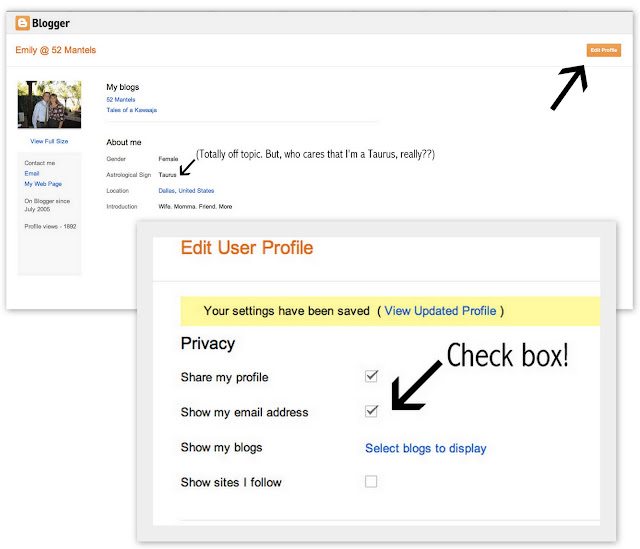640x549 pixels.
Task: Click the 'Show sites I follow' label
Action: coord(231,482)
